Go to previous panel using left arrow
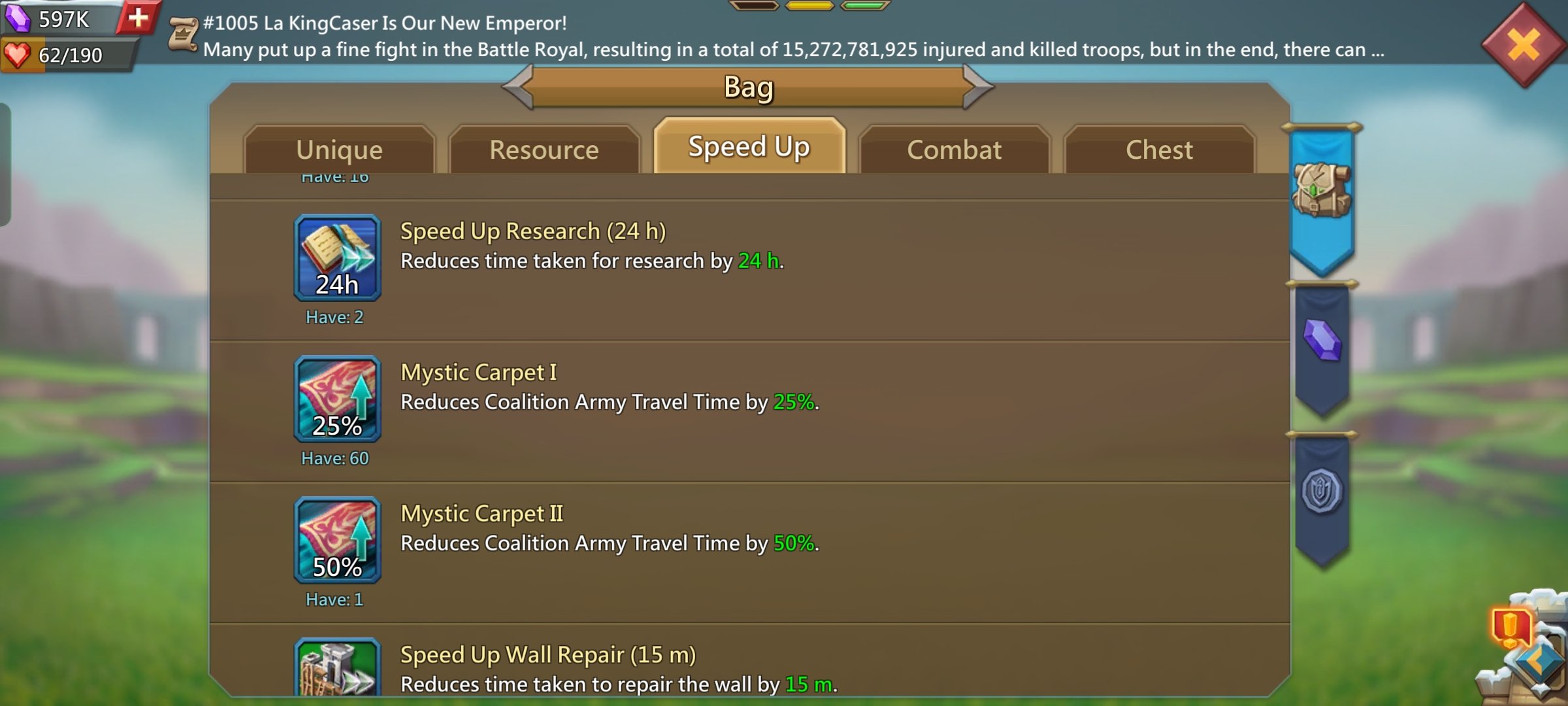Viewport: 1568px width, 706px height. tap(518, 86)
